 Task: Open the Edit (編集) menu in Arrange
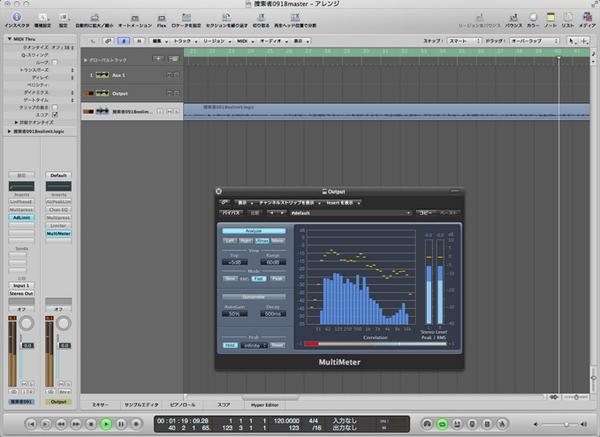click(160, 41)
